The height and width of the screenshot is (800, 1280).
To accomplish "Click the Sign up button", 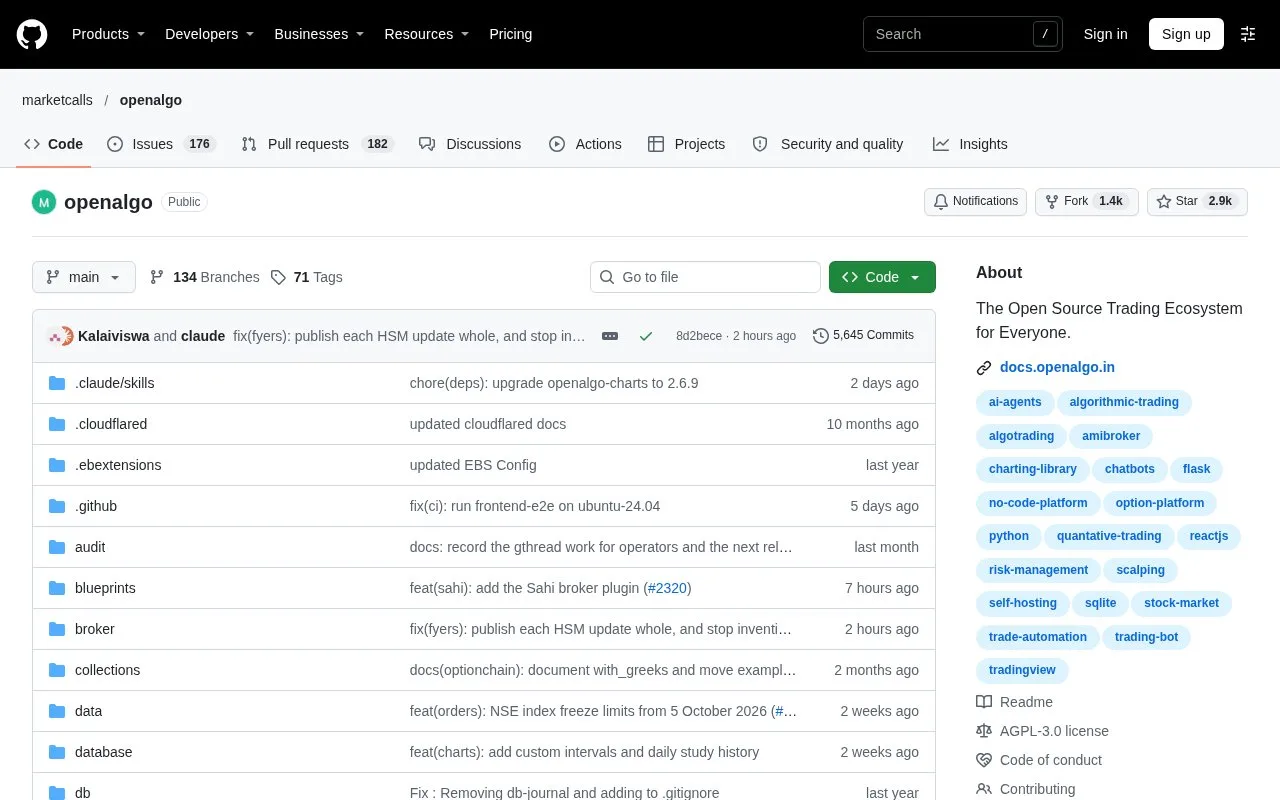I will 1186,34.
